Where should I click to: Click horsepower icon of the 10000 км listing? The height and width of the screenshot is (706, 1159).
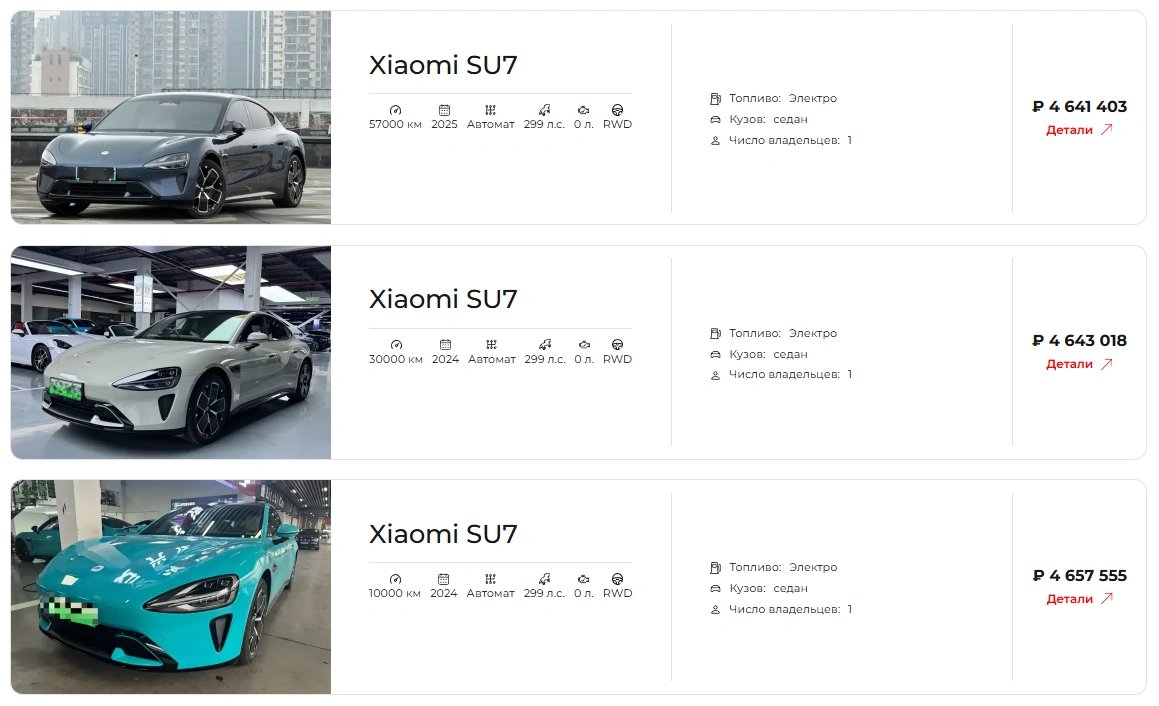click(544, 579)
